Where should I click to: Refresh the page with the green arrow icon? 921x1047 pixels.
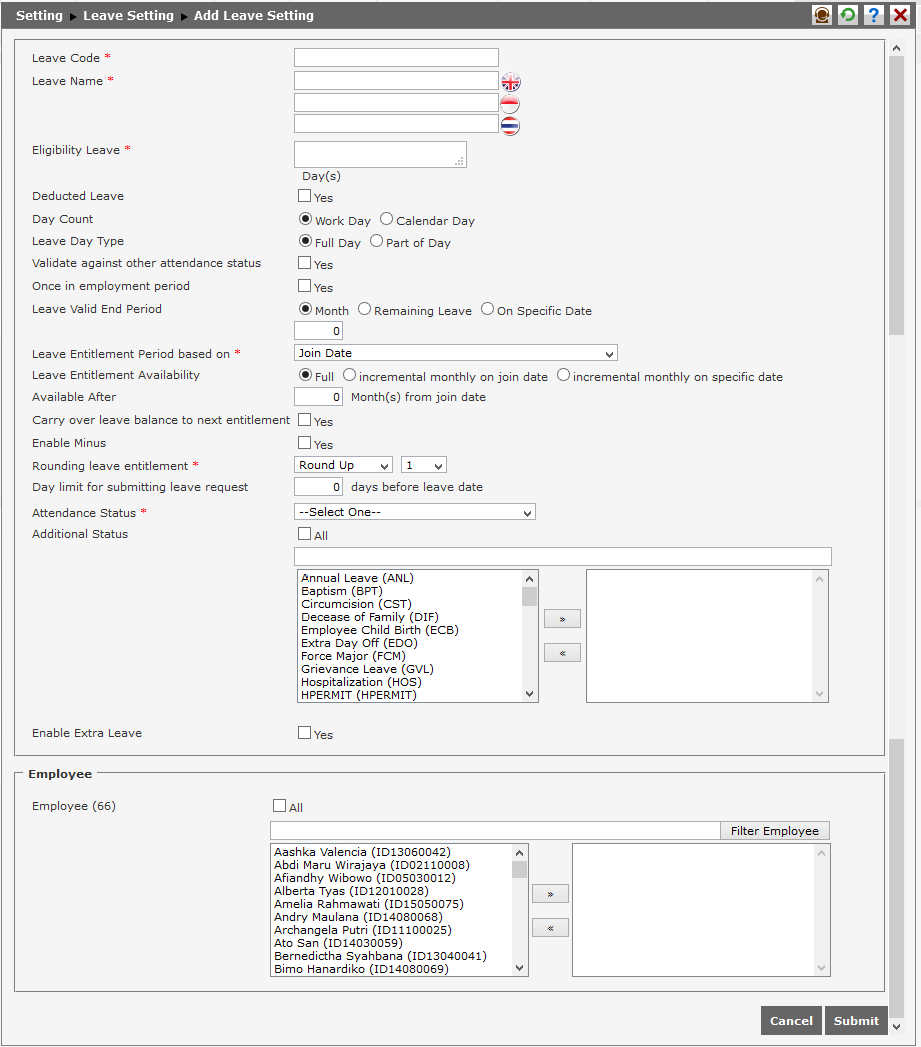847,14
